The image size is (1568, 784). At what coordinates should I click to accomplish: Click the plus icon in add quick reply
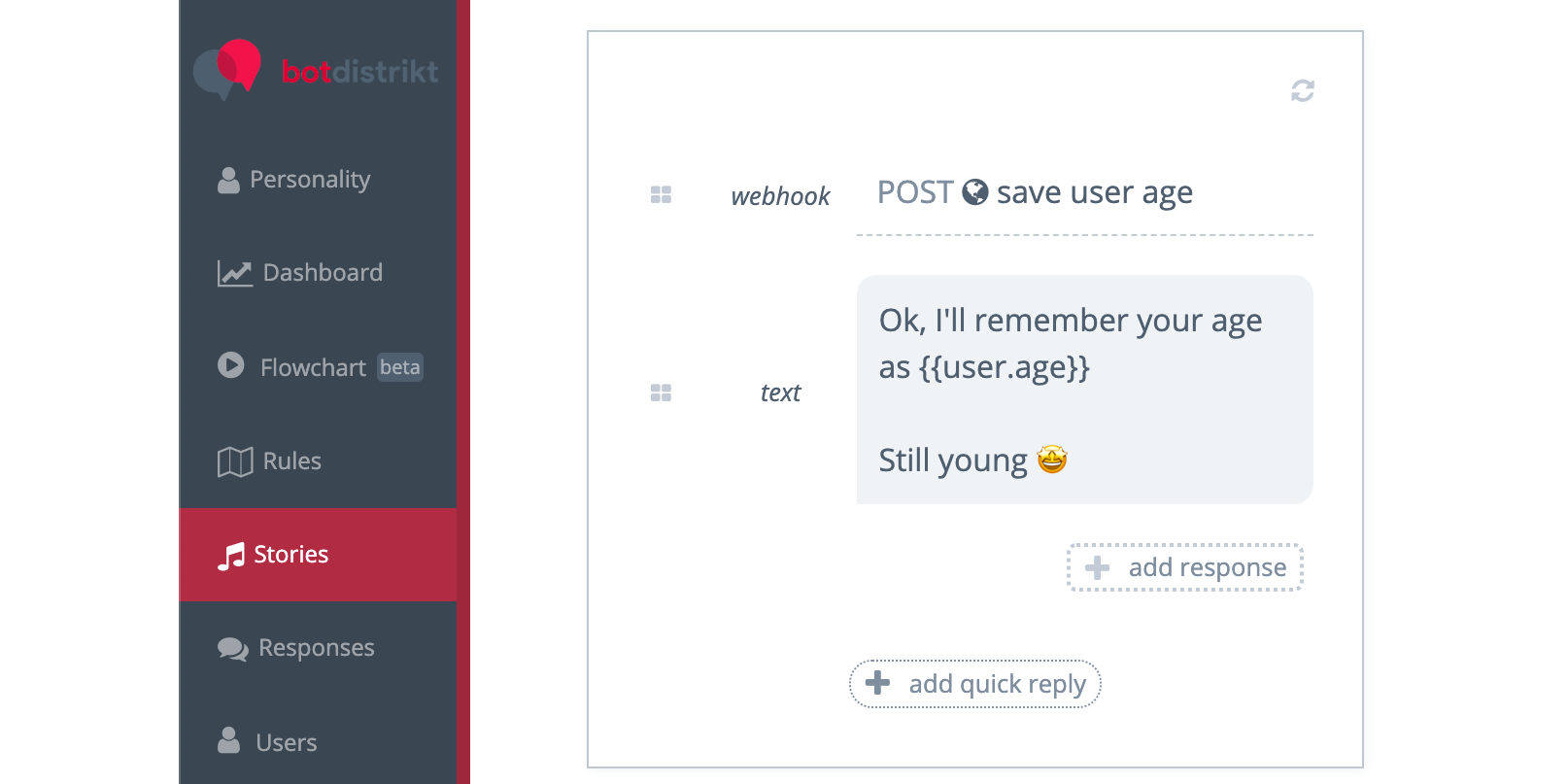[x=877, y=683]
